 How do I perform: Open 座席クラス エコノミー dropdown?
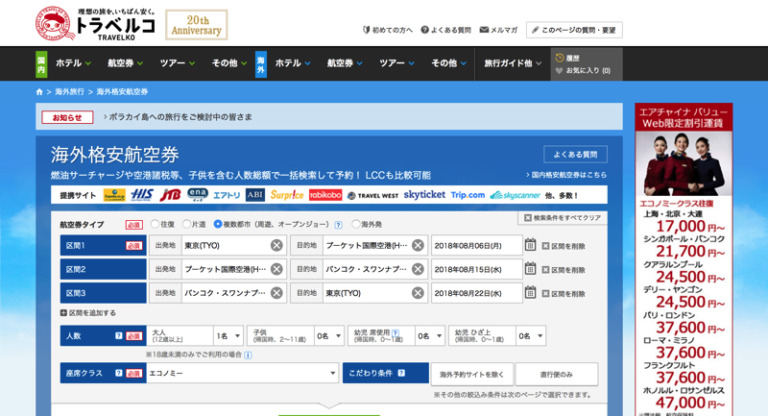pyautogui.click(x=242, y=373)
